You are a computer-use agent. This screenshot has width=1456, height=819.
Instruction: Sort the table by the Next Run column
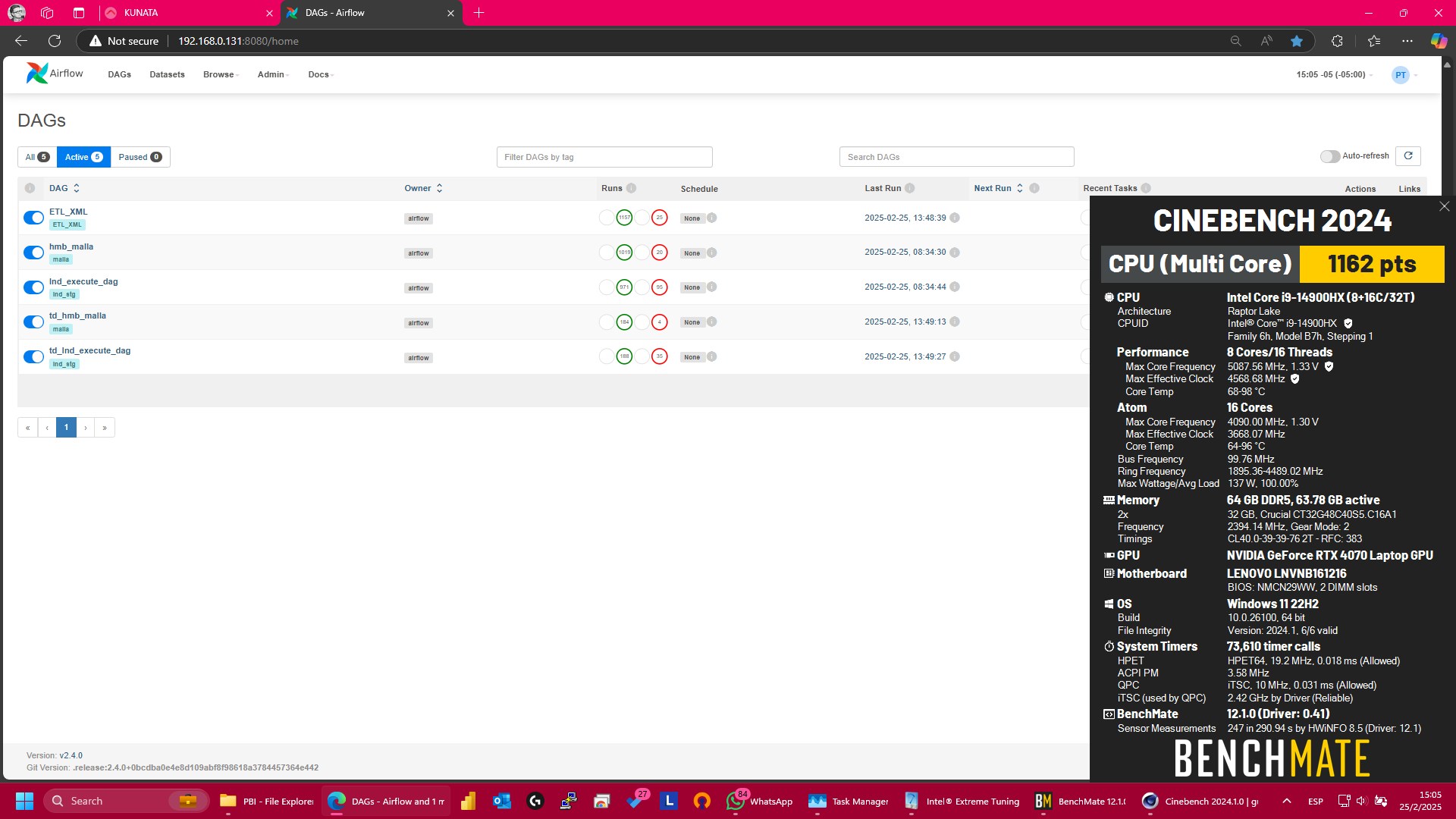[999, 188]
